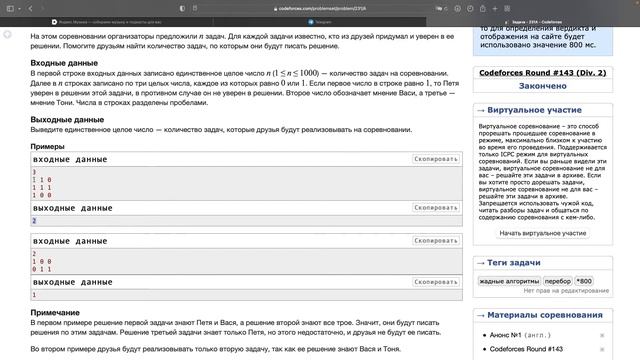Open the Анонс №1 link

tap(505, 335)
